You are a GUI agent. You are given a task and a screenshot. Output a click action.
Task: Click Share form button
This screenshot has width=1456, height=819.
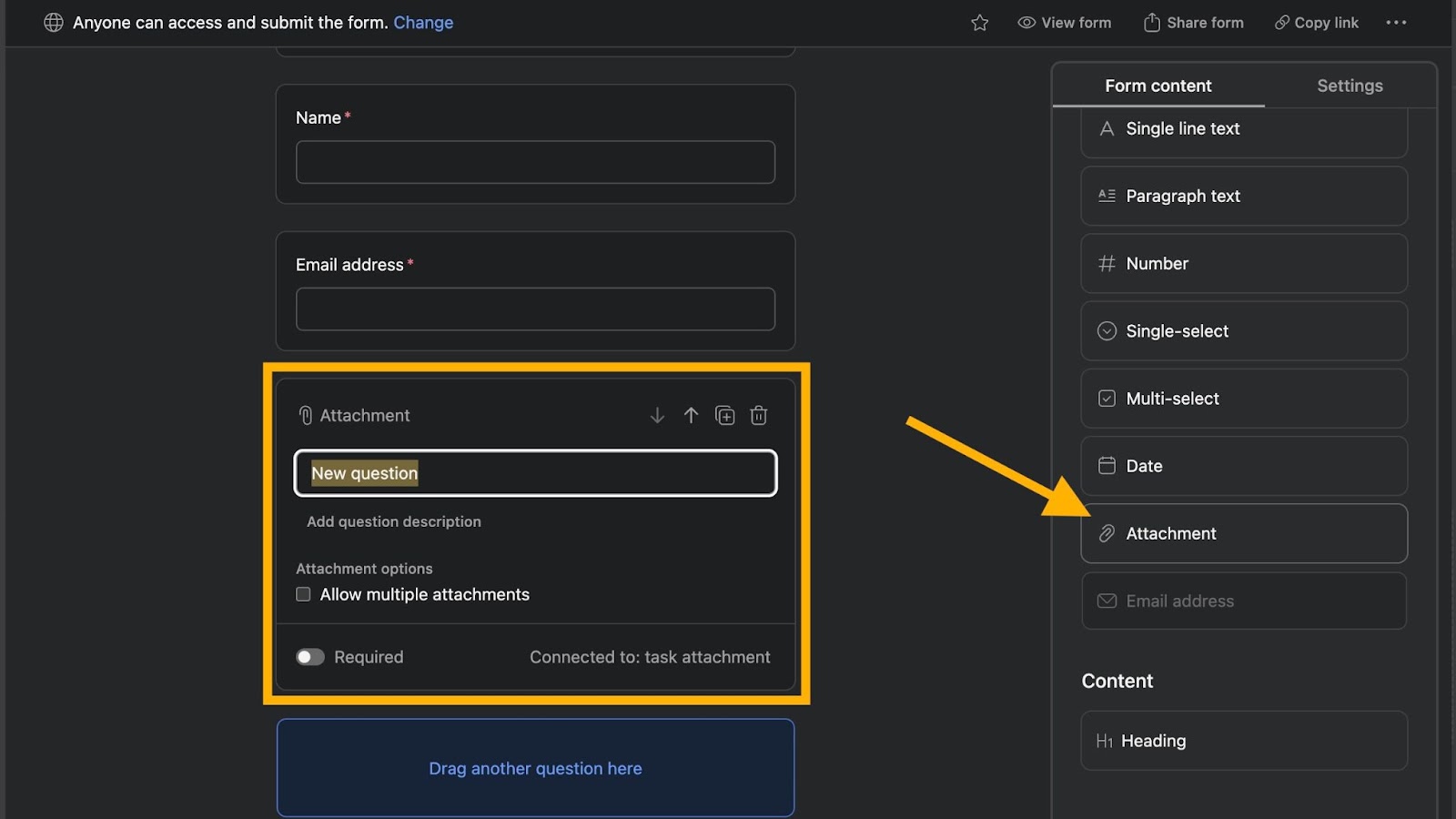click(x=1194, y=23)
